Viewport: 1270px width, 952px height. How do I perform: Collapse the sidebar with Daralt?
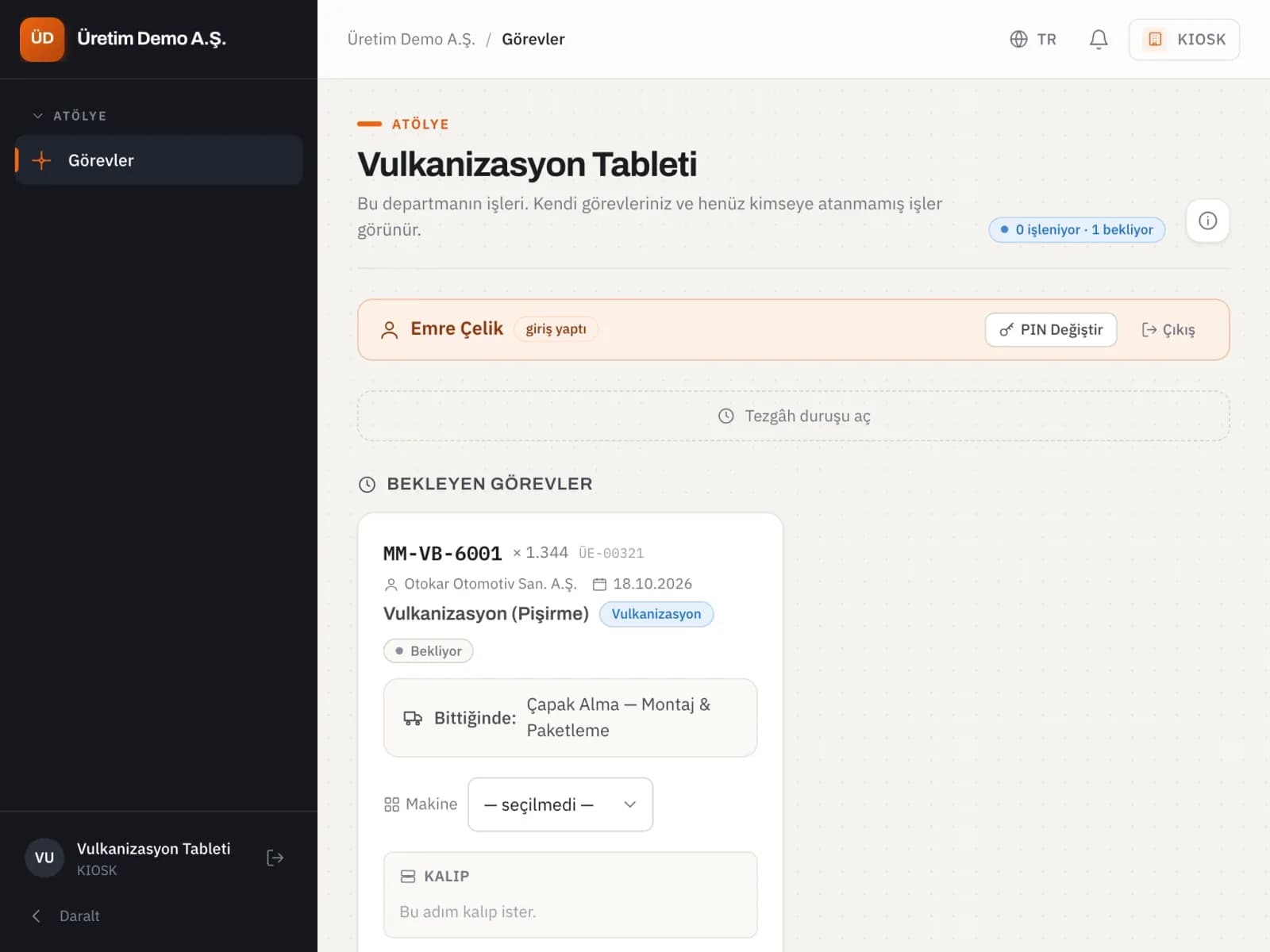pos(66,916)
